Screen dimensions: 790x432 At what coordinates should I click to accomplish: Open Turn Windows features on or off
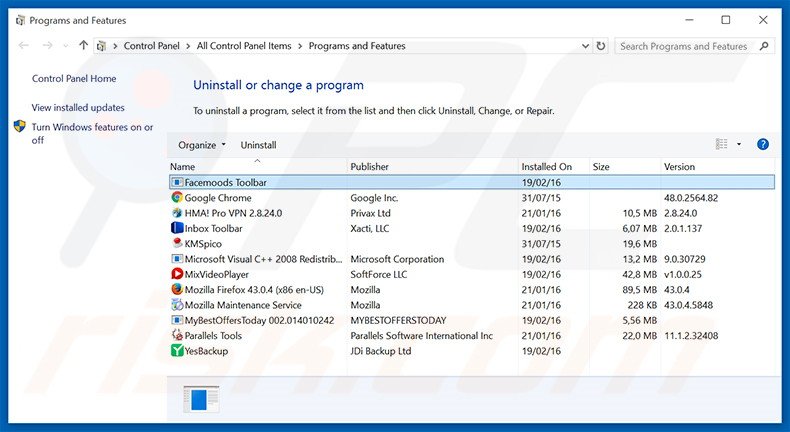[x=92, y=134]
